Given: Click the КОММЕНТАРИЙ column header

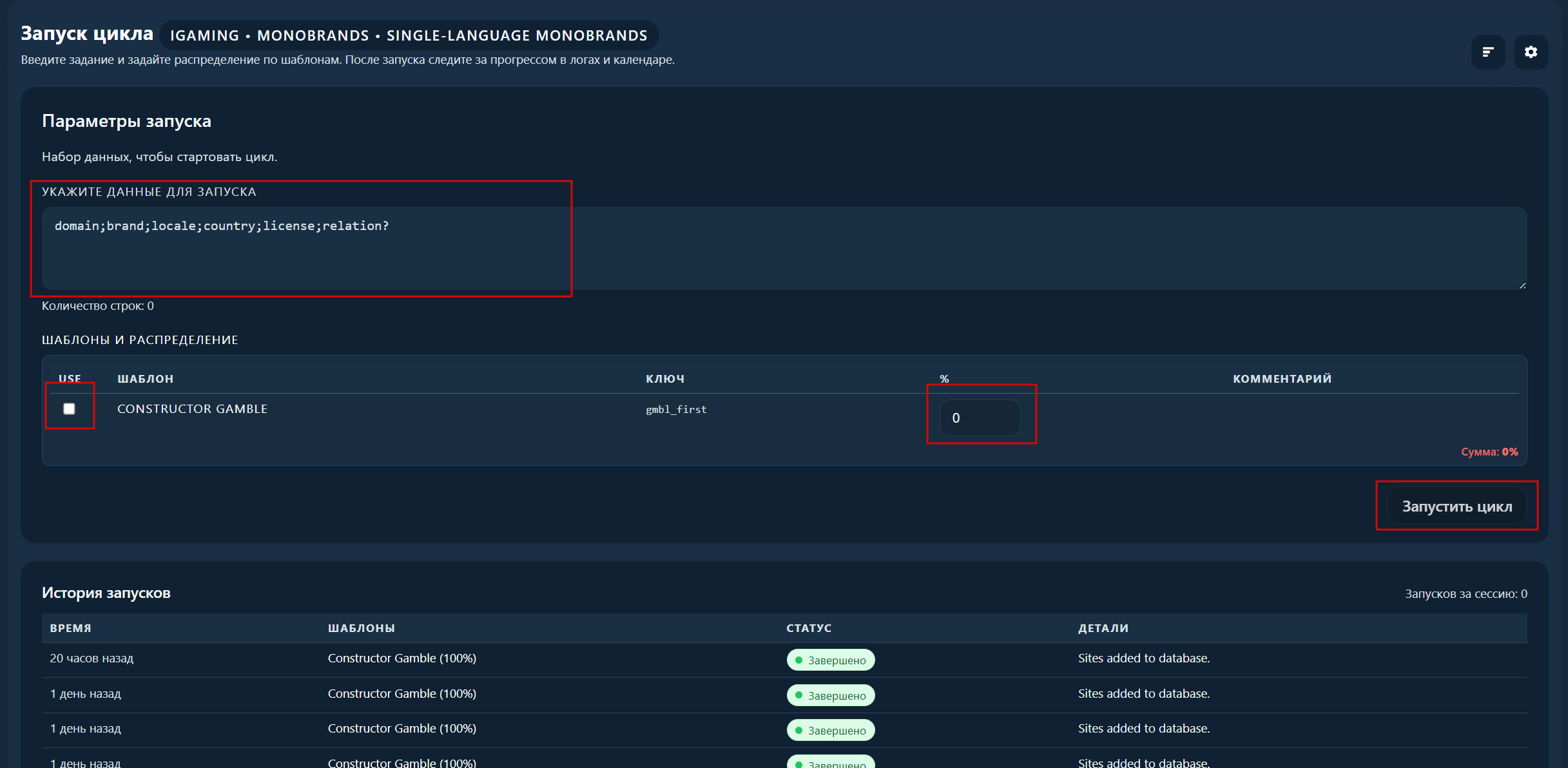Looking at the screenshot, I should point(1282,379).
